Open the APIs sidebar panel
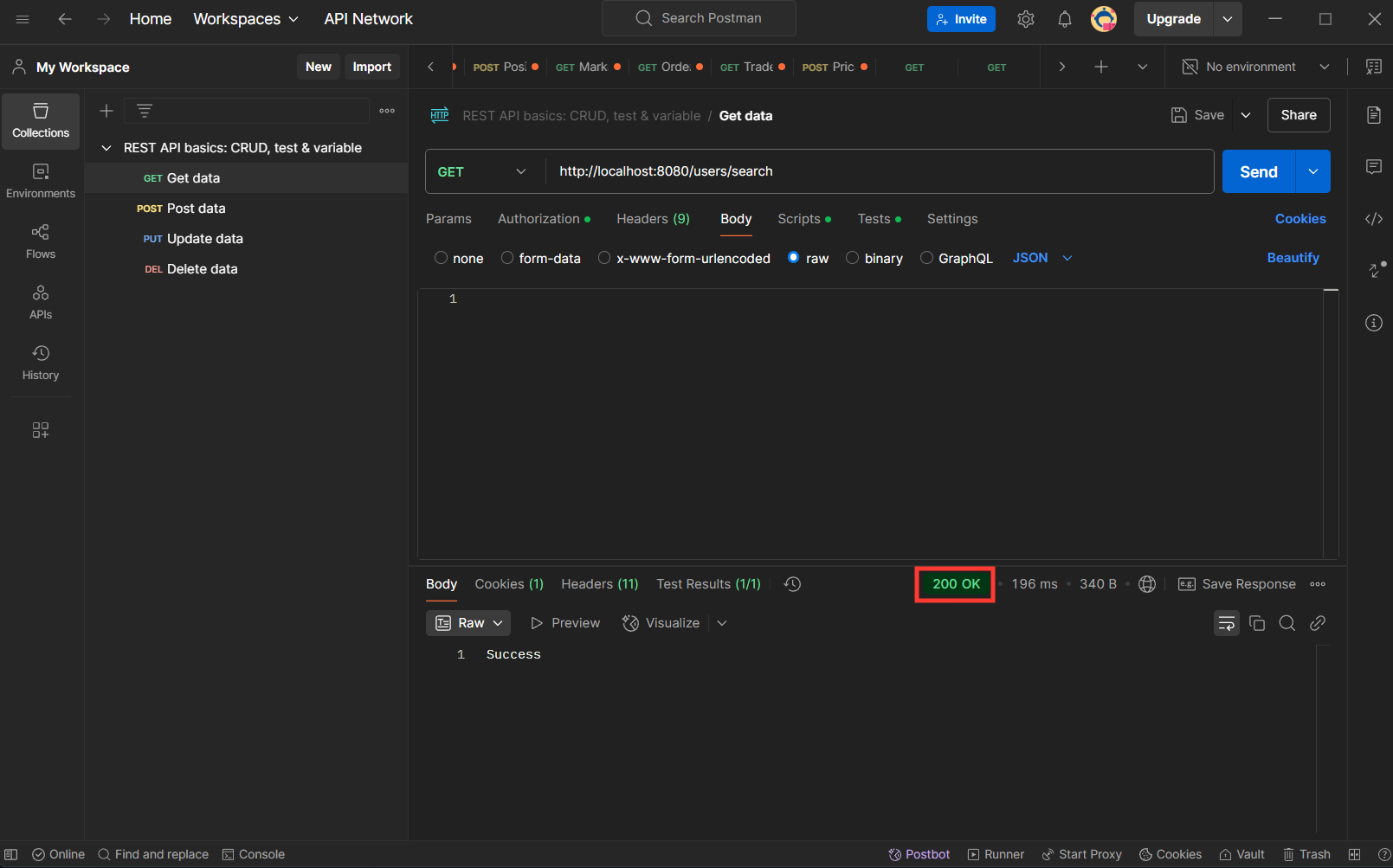1393x868 pixels. [x=41, y=303]
